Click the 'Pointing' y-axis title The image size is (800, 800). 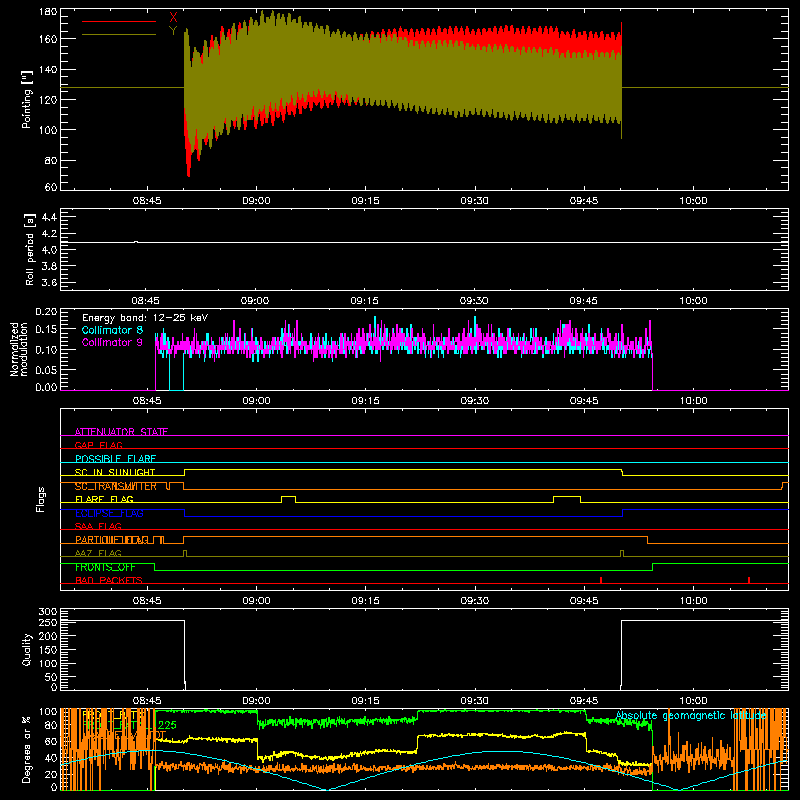tap(27, 99)
